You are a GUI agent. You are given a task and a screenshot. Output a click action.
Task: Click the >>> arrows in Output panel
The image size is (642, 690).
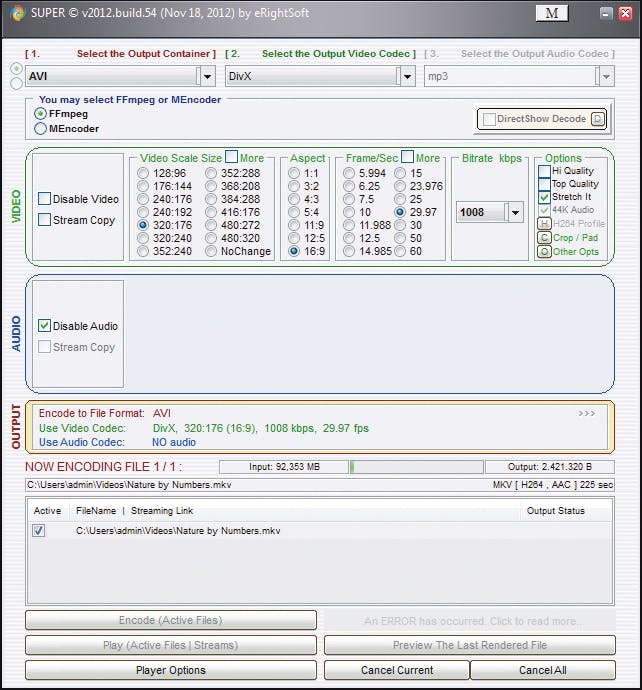click(587, 414)
